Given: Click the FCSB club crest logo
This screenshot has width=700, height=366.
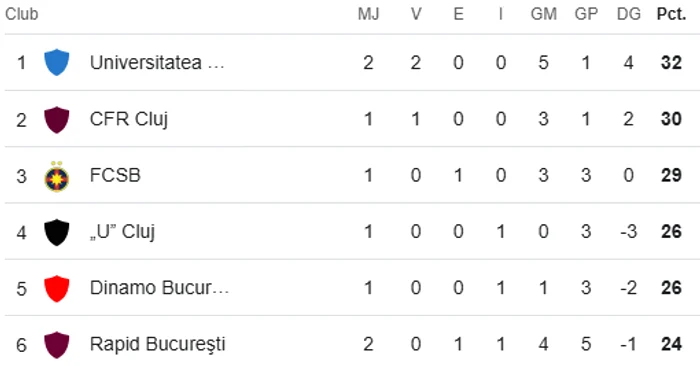Looking at the screenshot, I should coord(57,176).
